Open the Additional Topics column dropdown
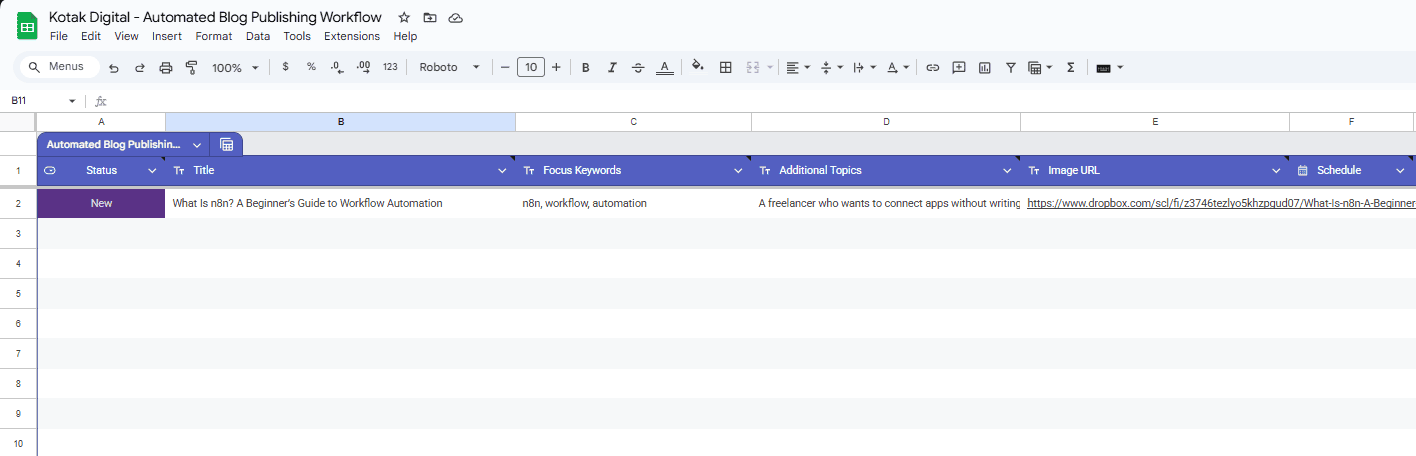The height and width of the screenshot is (456, 1416). (1008, 171)
